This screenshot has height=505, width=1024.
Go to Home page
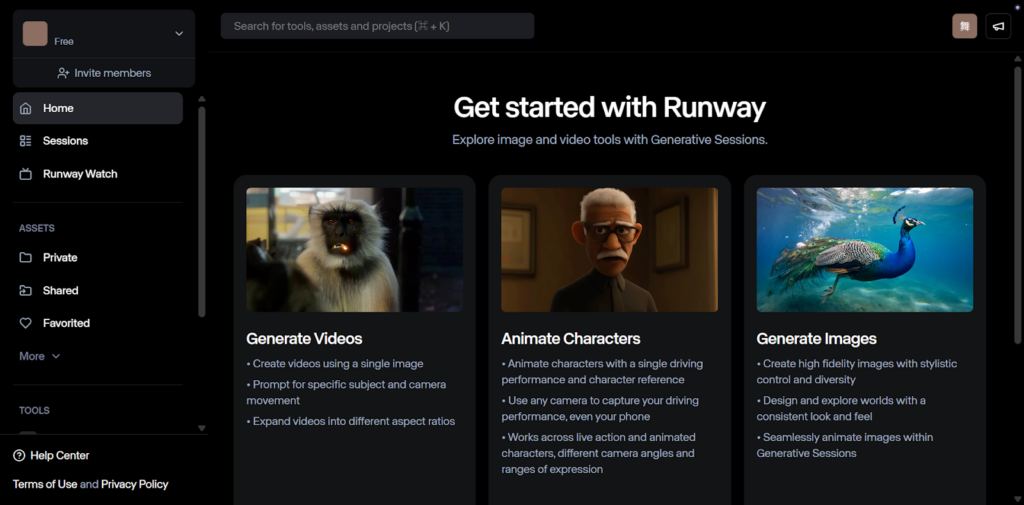pos(98,108)
